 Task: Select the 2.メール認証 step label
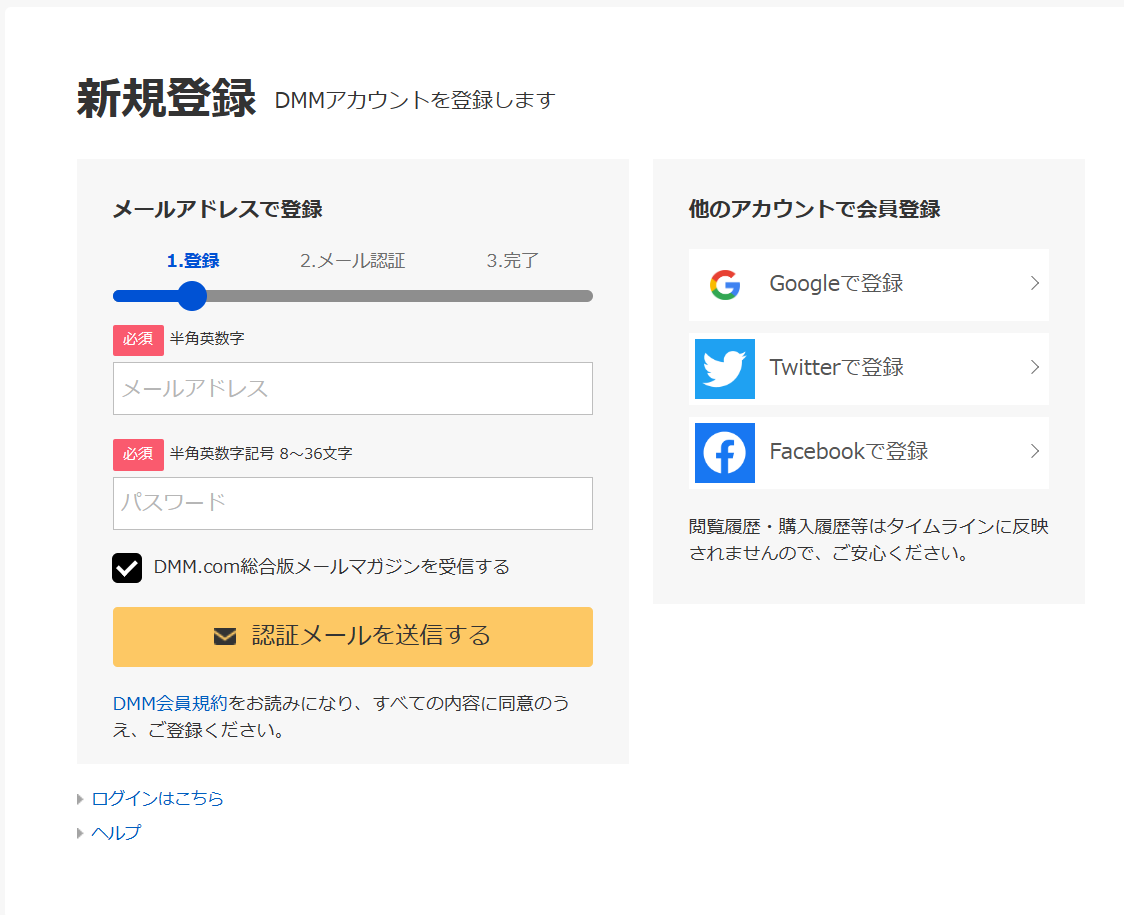[352, 261]
